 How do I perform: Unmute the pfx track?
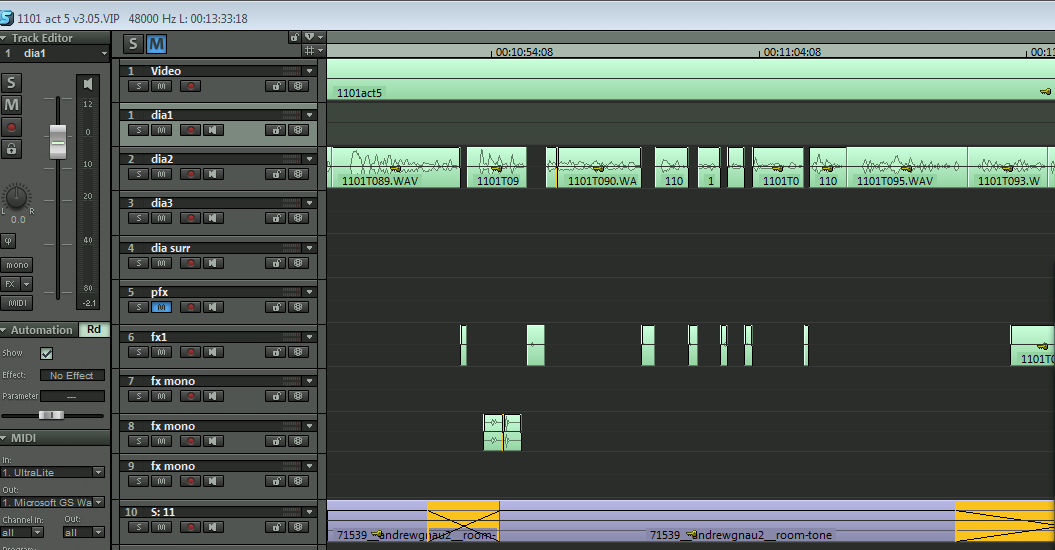(x=161, y=307)
